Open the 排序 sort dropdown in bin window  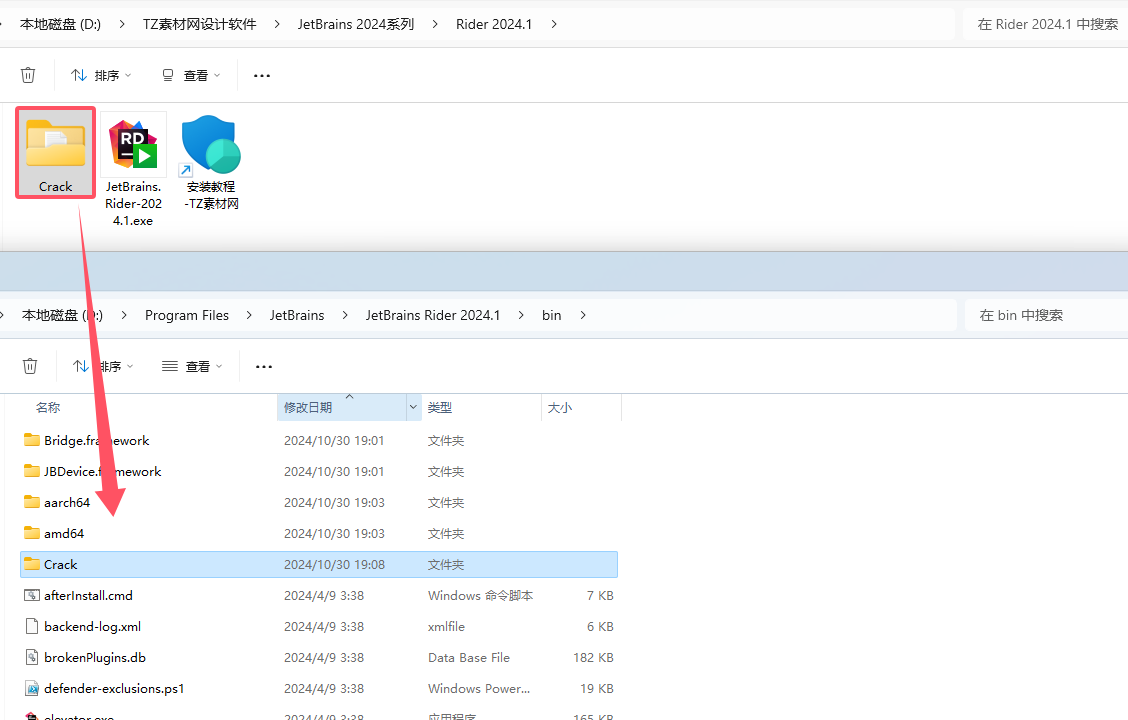[104, 367]
